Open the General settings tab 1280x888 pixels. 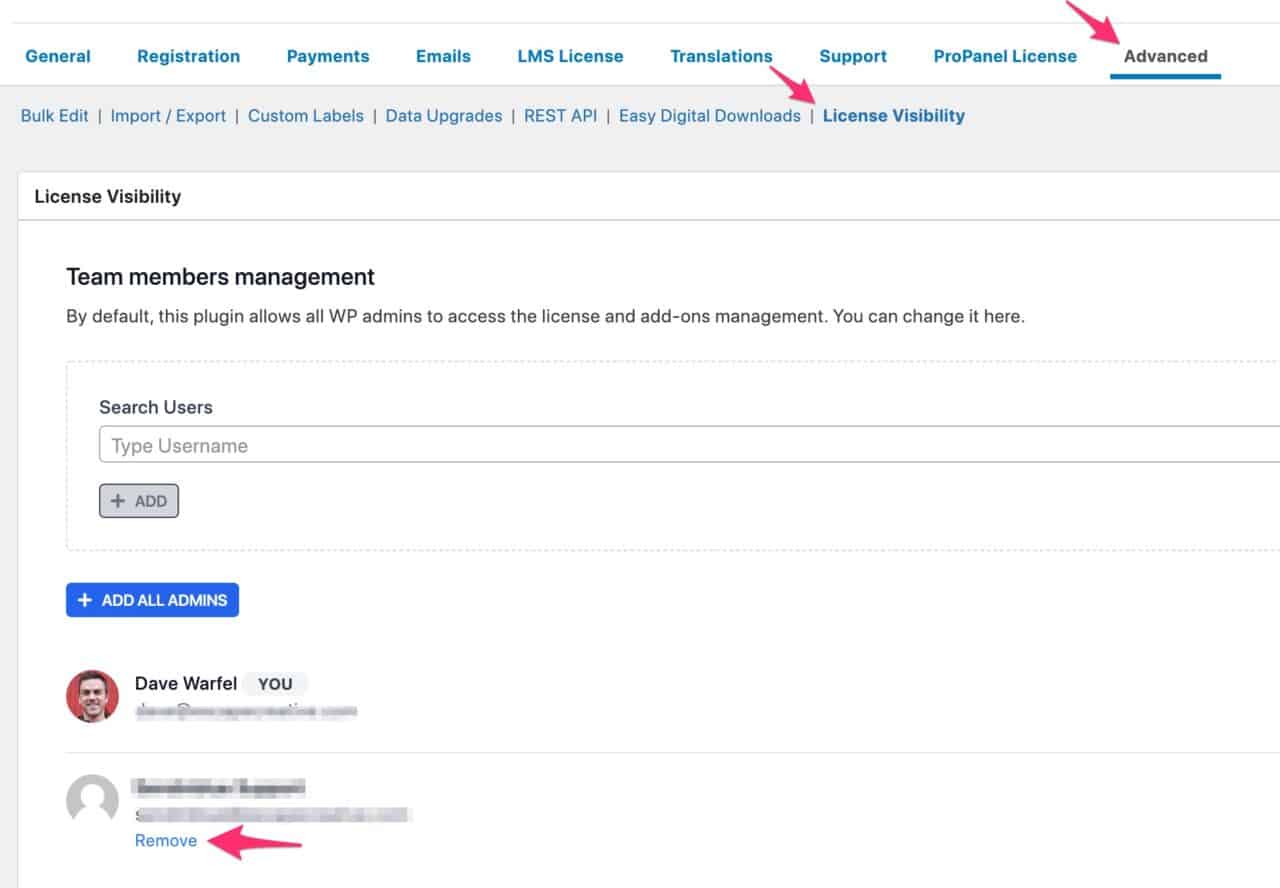58,56
